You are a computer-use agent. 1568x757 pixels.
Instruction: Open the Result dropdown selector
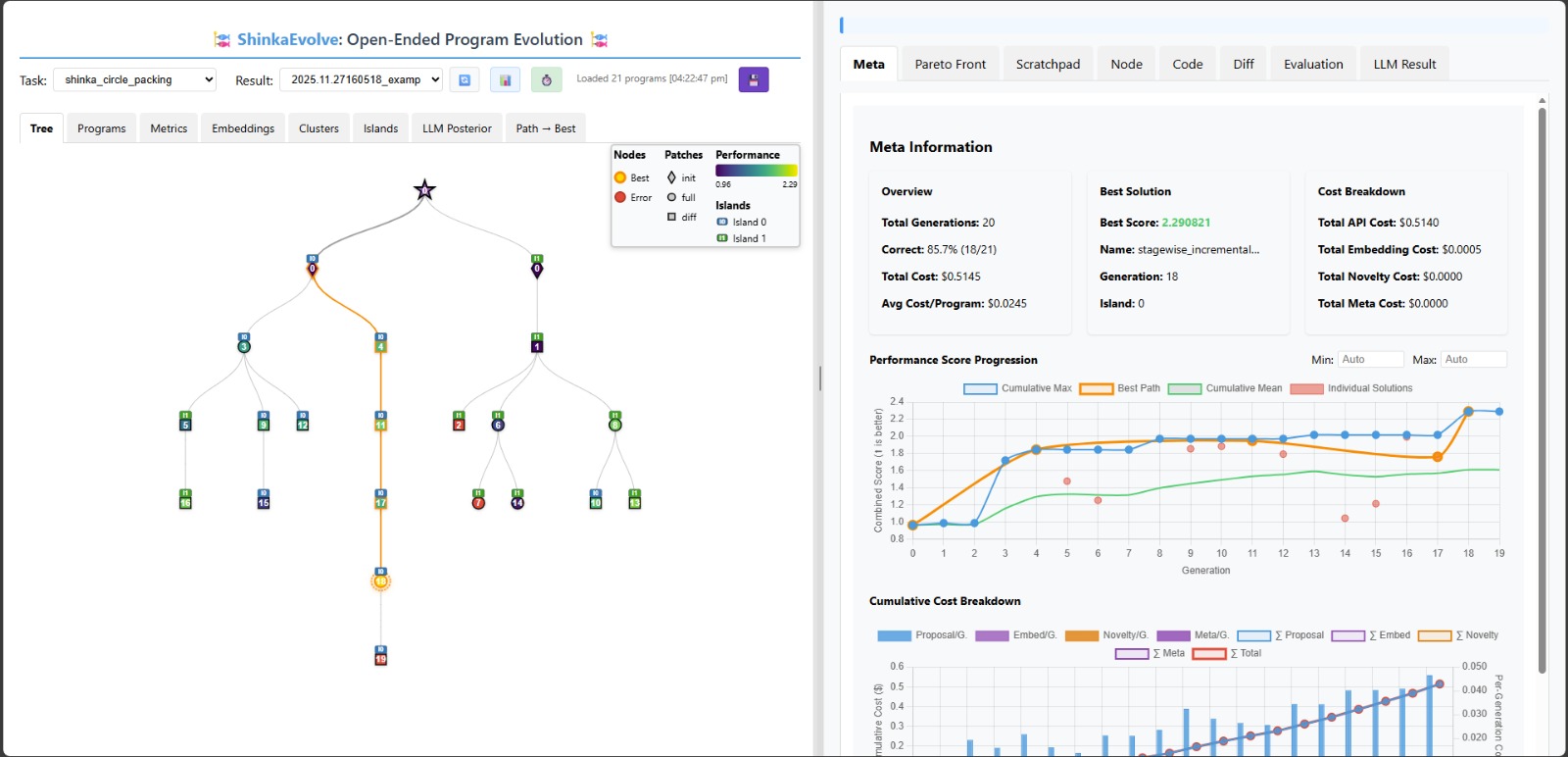[x=361, y=80]
